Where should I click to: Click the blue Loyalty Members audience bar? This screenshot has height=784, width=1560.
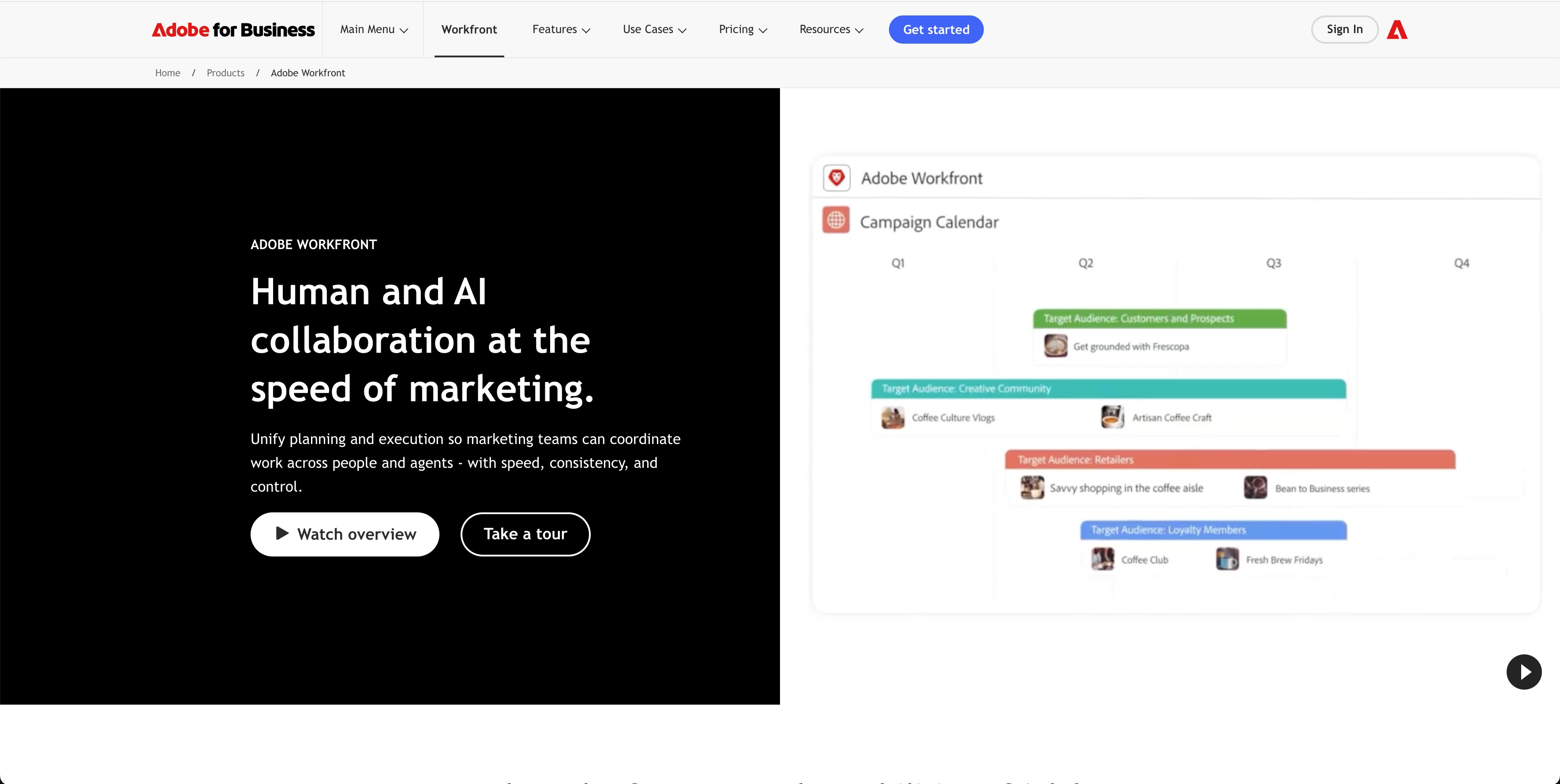(x=1214, y=530)
